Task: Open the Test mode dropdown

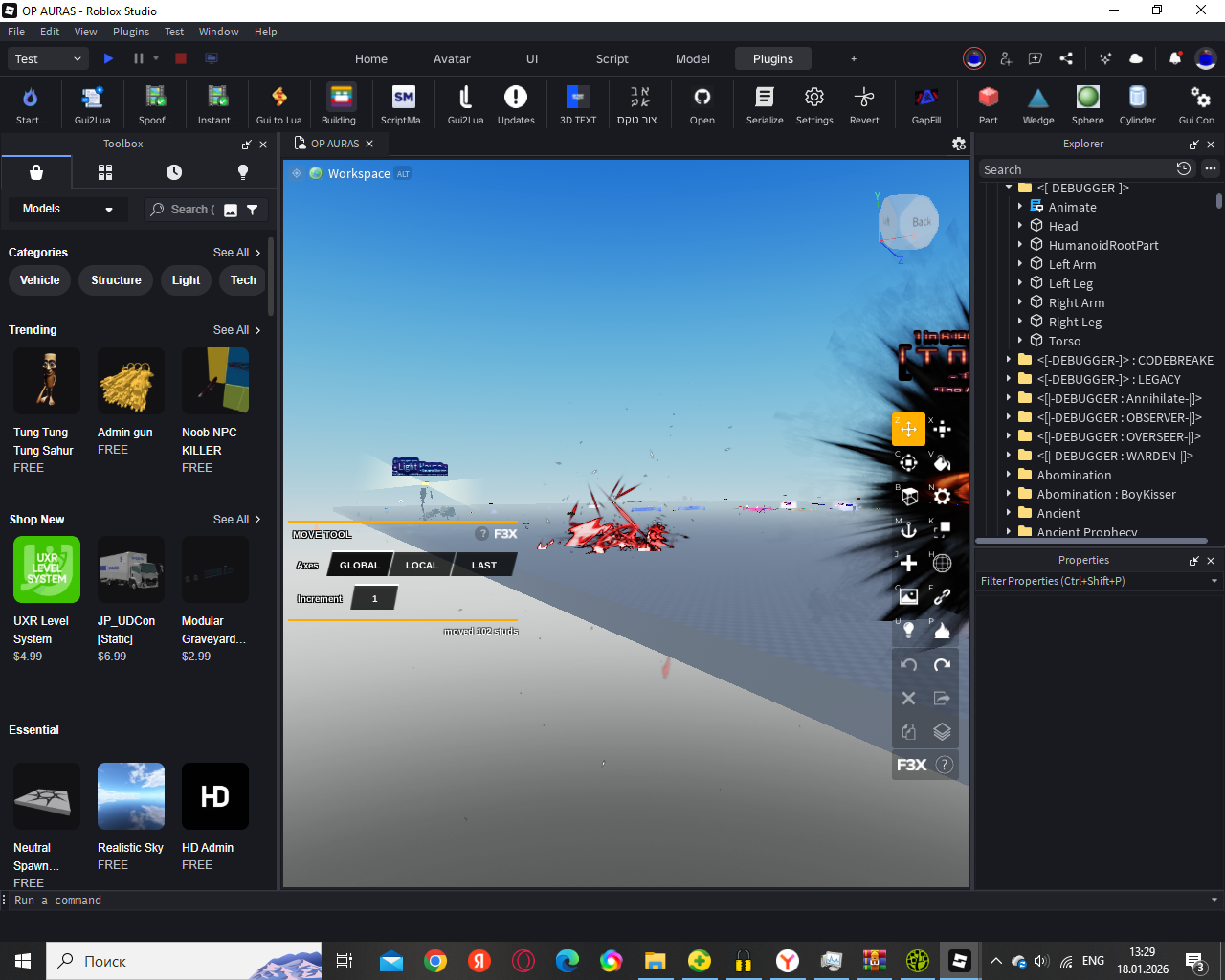Action: (49, 58)
